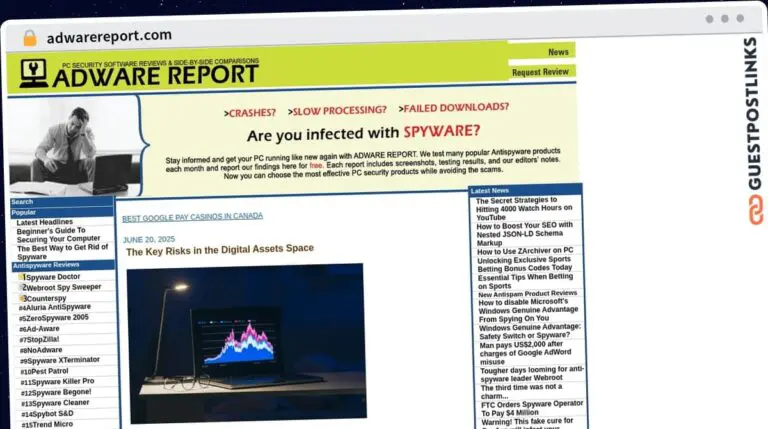Screen dimensions: 768x429
Task: Open Windows Genuine Advantage: Safety Switch or Spyware
Action: tap(530, 332)
